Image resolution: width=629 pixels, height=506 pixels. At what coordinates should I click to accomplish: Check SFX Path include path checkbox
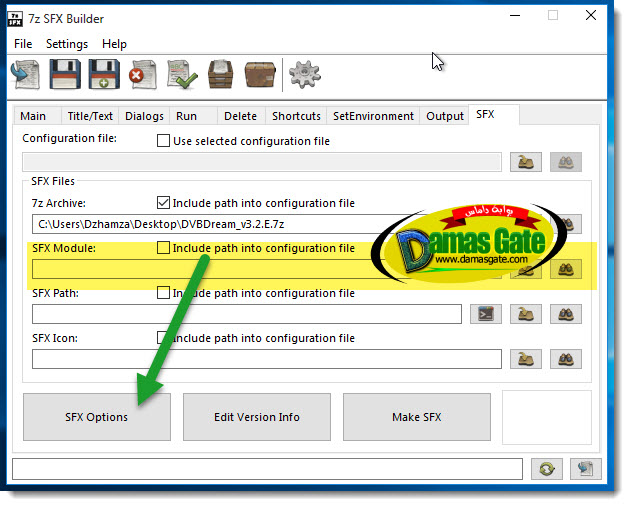pyautogui.click(x=163, y=293)
